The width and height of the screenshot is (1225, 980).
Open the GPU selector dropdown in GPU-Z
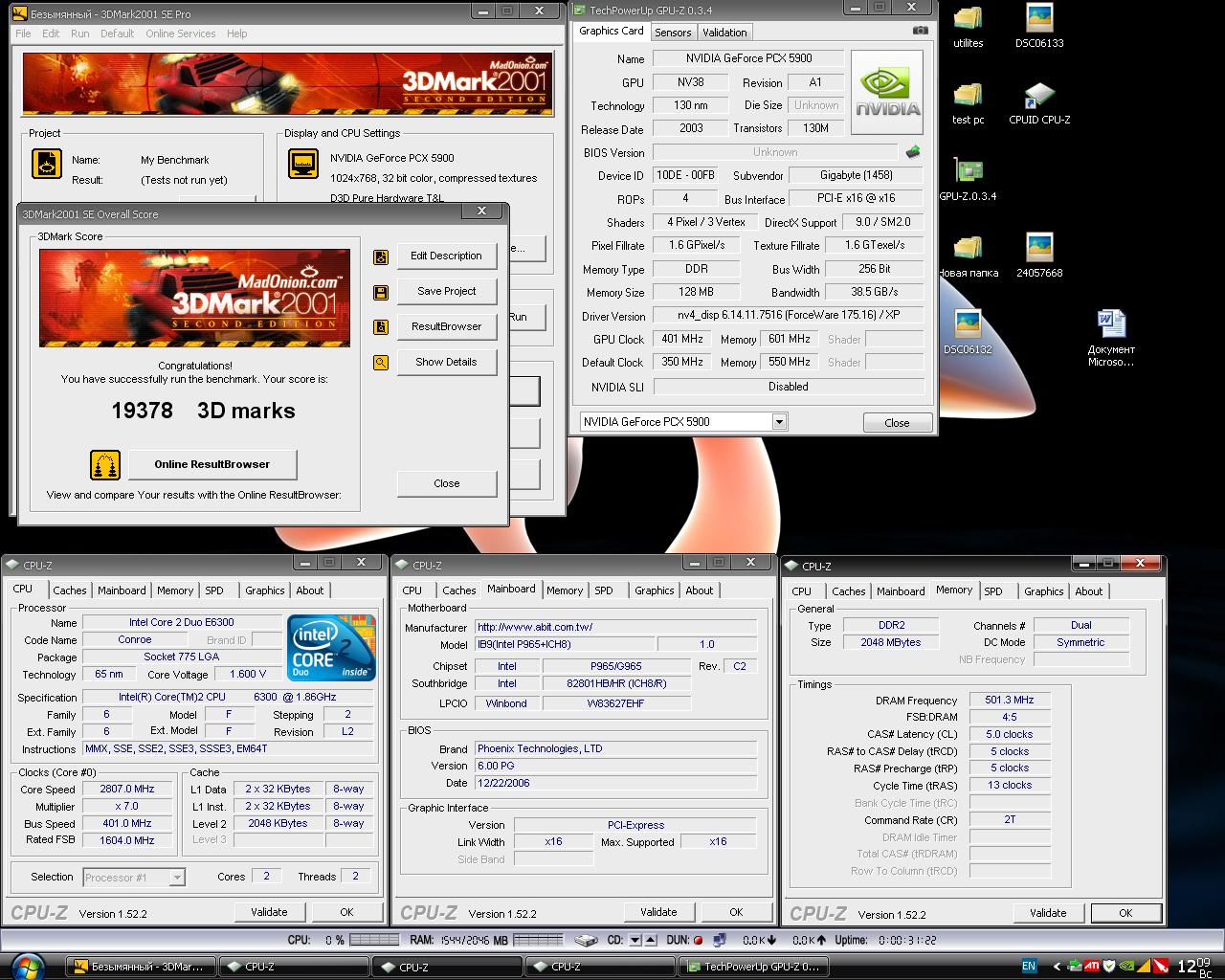(x=779, y=422)
